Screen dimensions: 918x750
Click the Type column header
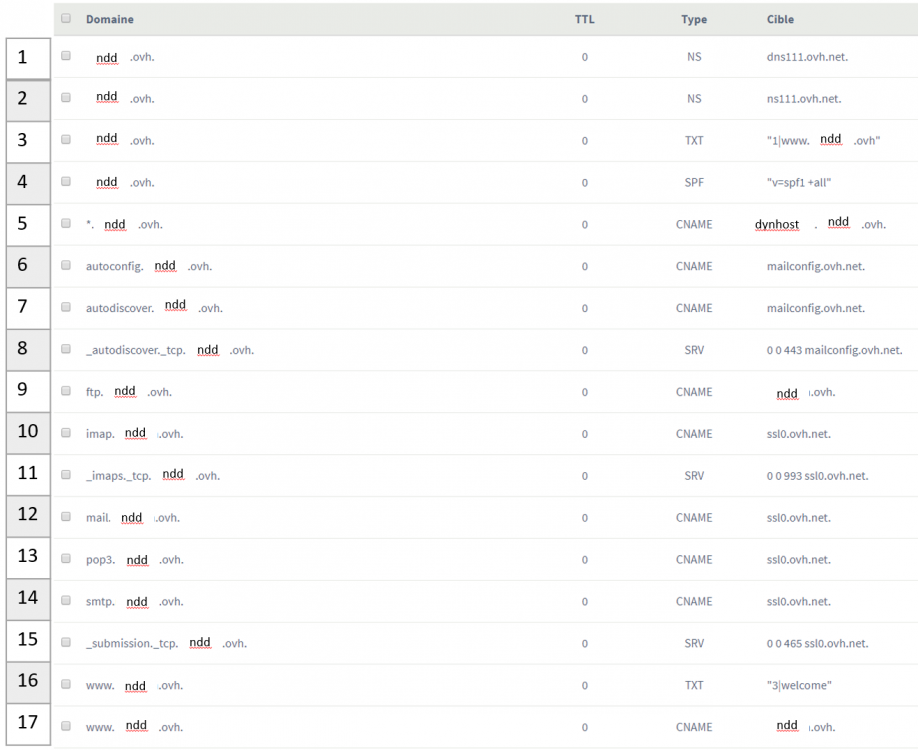tap(694, 19)
